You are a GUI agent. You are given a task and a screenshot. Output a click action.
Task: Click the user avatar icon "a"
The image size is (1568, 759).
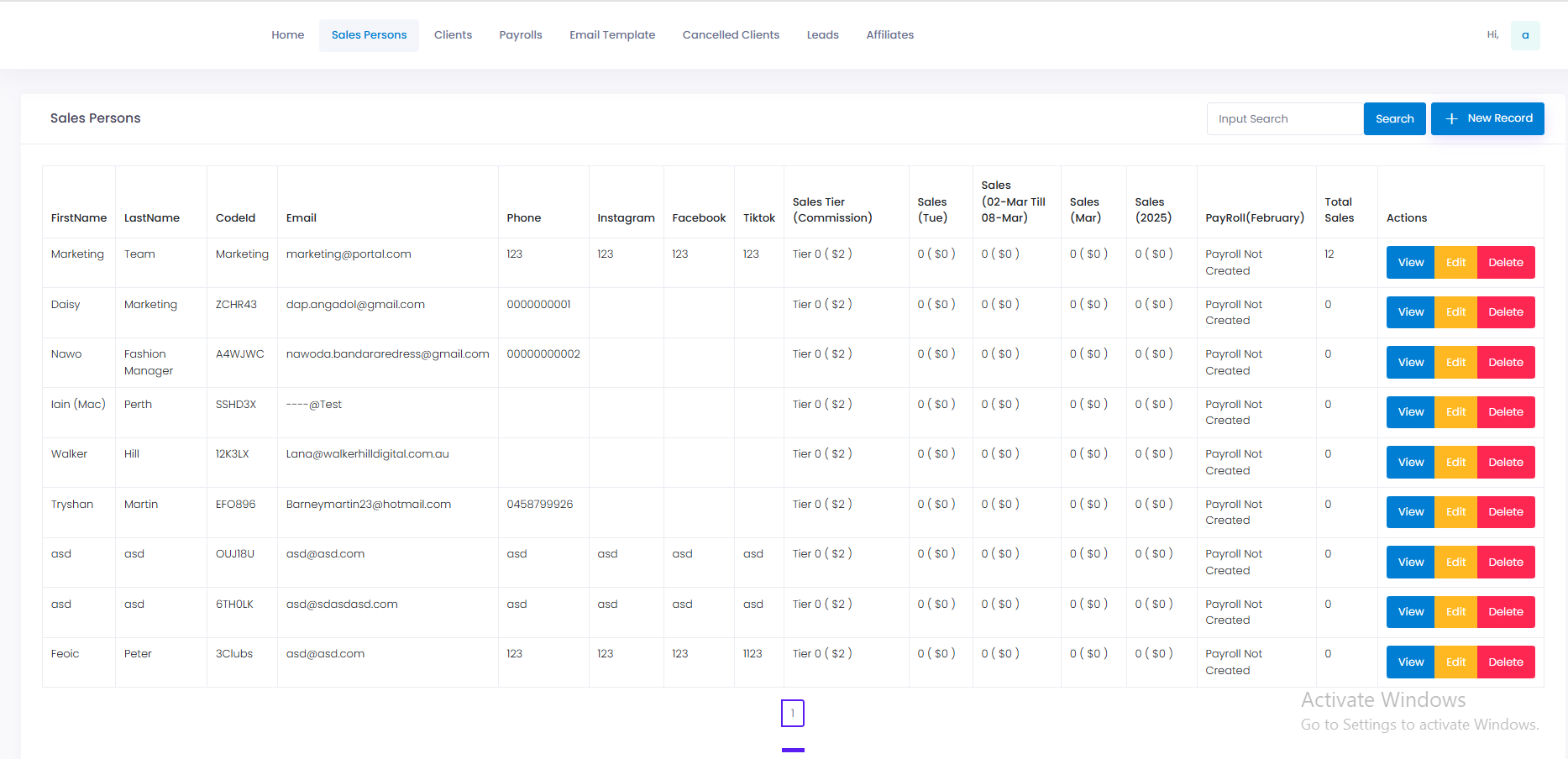1524,35
